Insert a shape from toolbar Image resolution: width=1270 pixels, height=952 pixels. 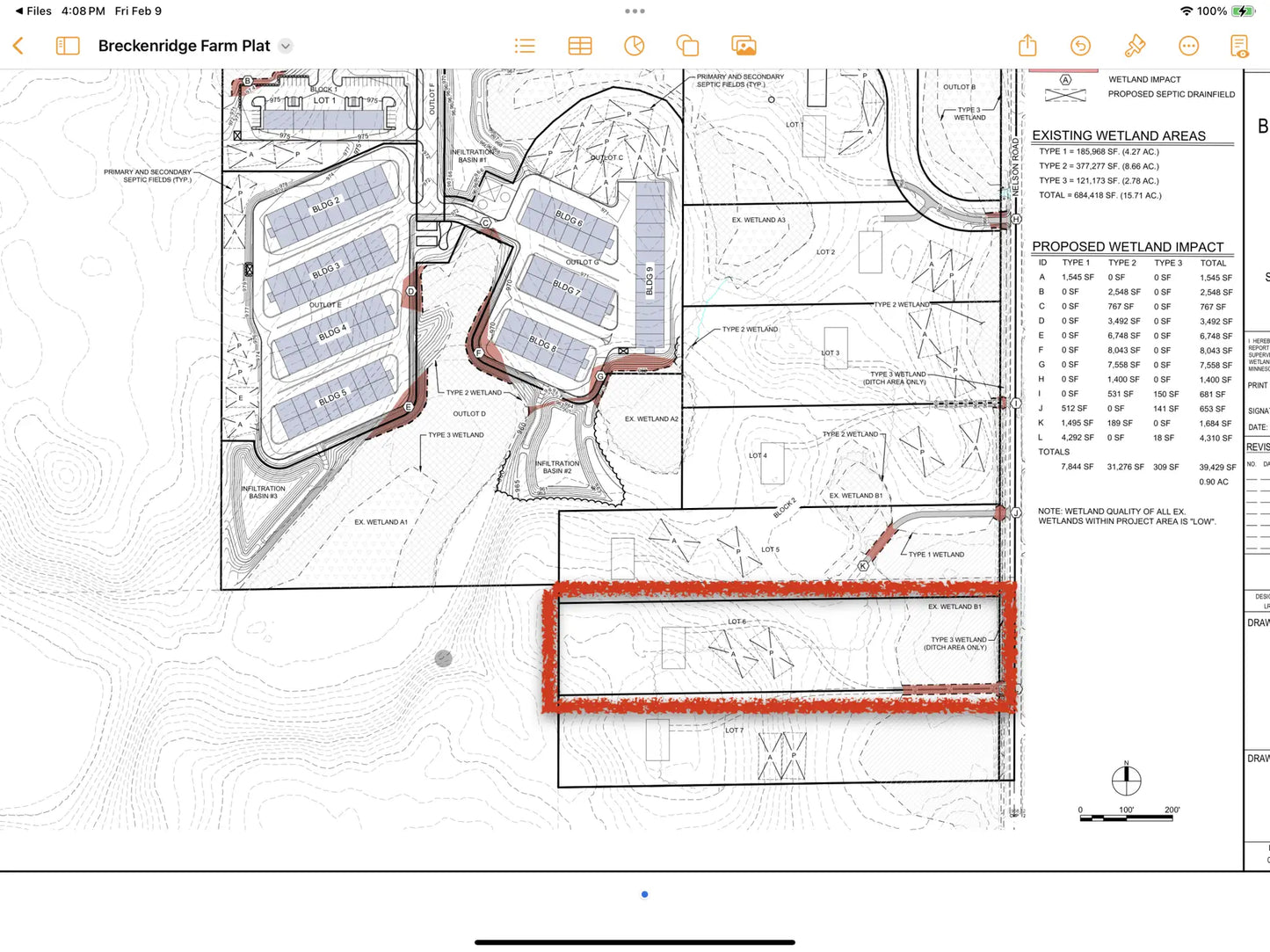pos(687,46)
